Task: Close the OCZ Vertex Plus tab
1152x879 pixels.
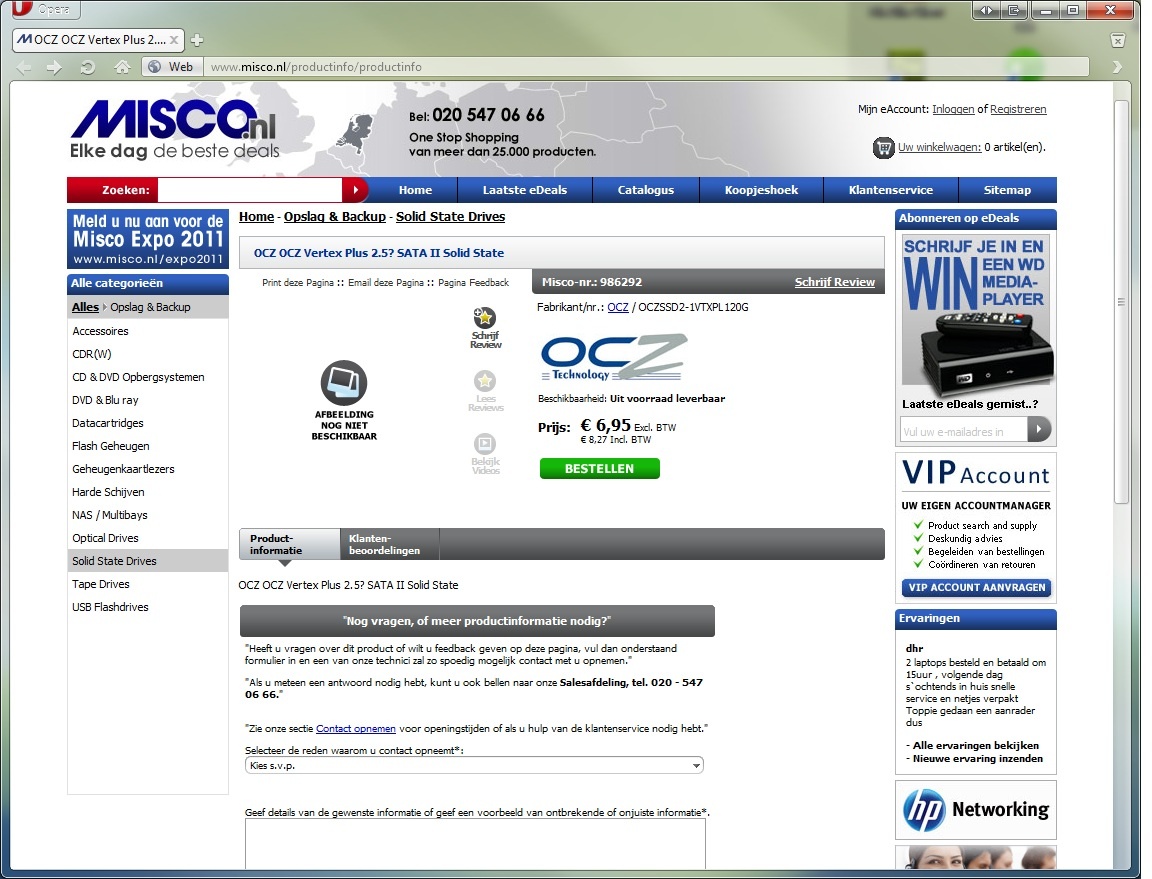Action: [174, 40]
